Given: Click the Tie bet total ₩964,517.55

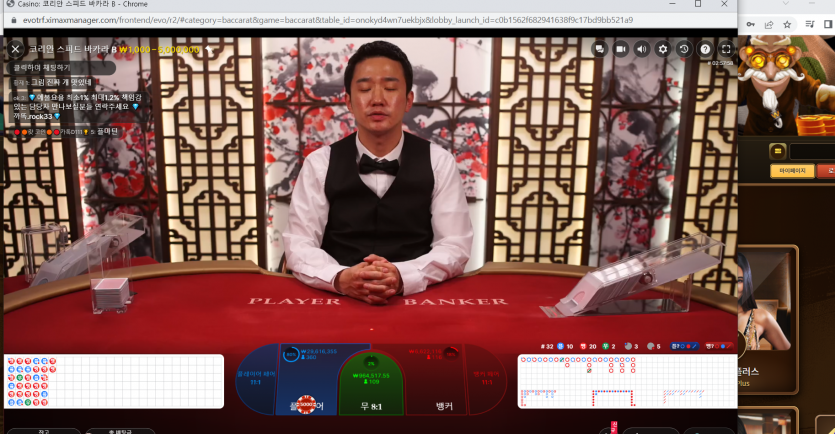Looking at the screenshot, I should point(371,375).
